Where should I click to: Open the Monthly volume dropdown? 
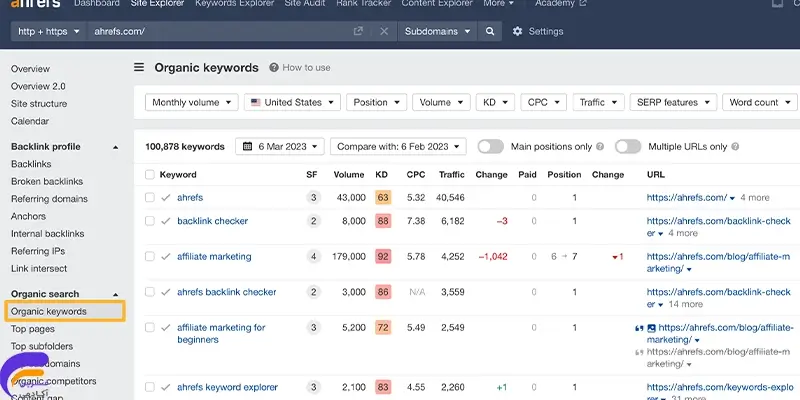pyautogui.click(x=193, y=102)
